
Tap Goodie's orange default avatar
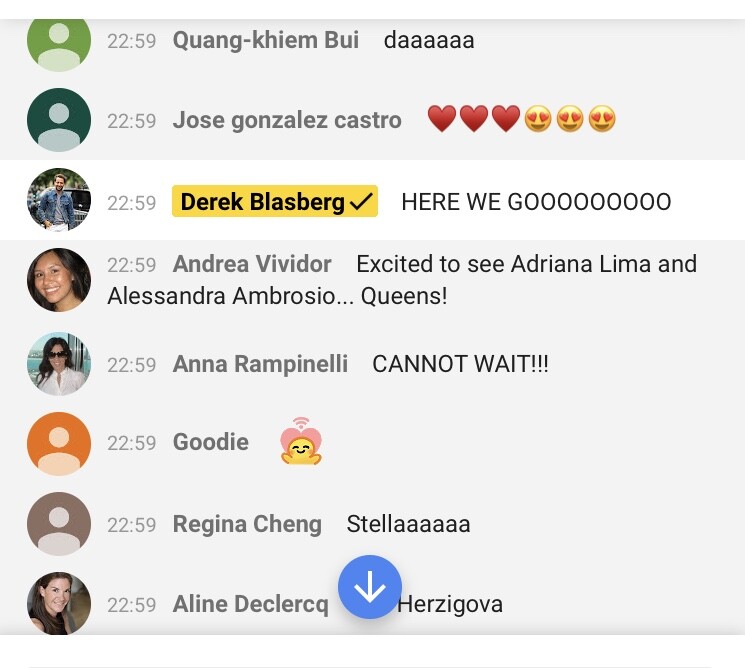coord(59,444)
